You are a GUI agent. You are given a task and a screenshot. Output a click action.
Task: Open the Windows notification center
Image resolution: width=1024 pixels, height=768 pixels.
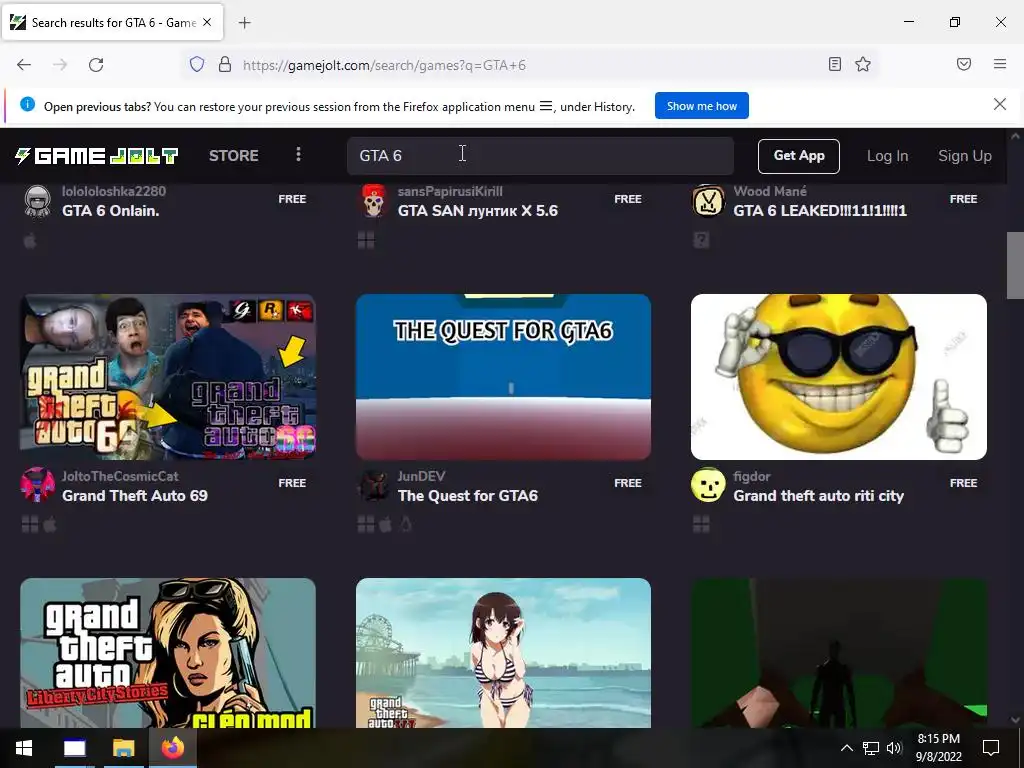pos(991,748)
